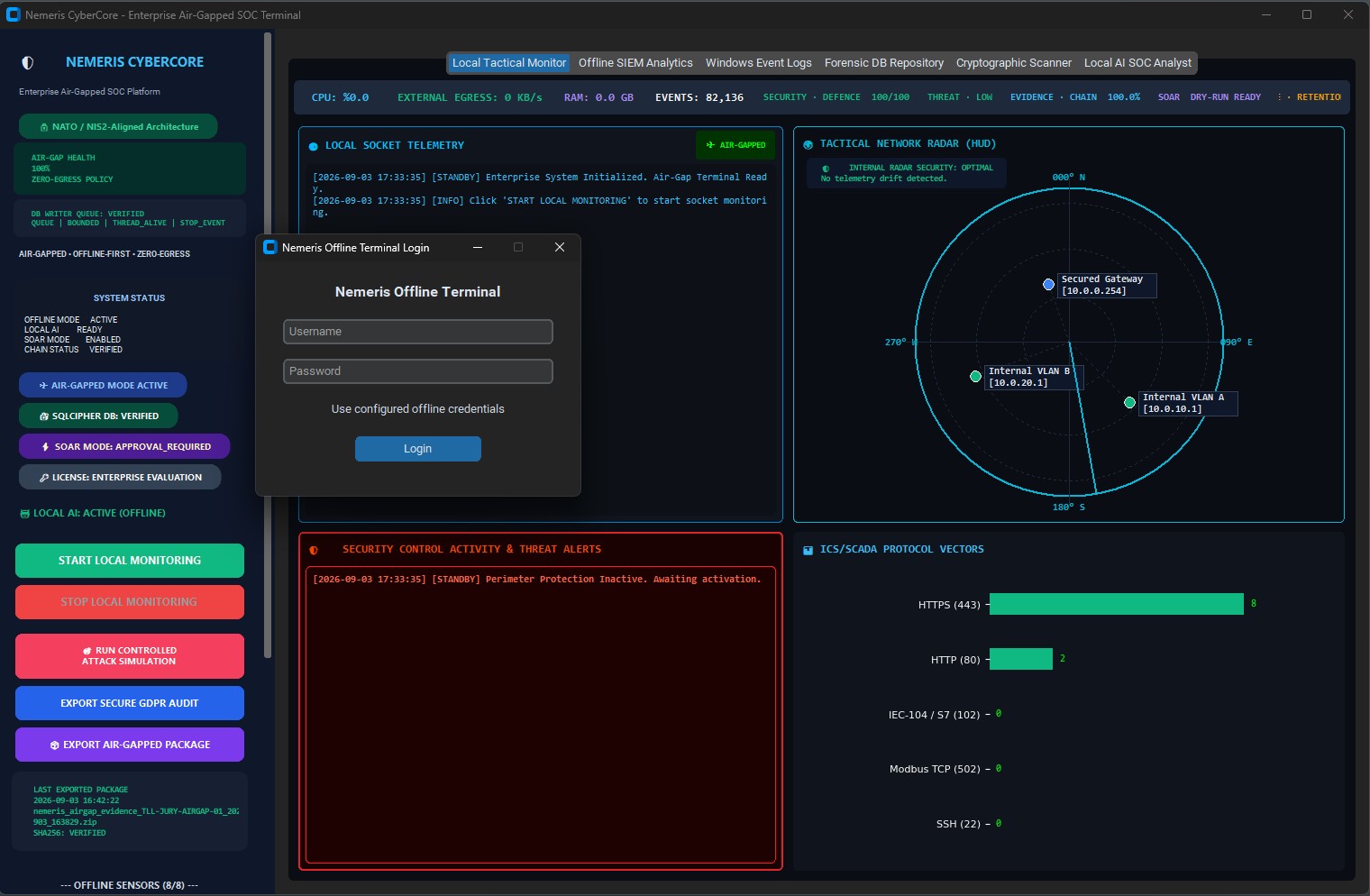Image resolution: width=1370 pixels, height=896 pixels.
Task: Click the Internal Radar Security status icon
Action: coord(826,169)
